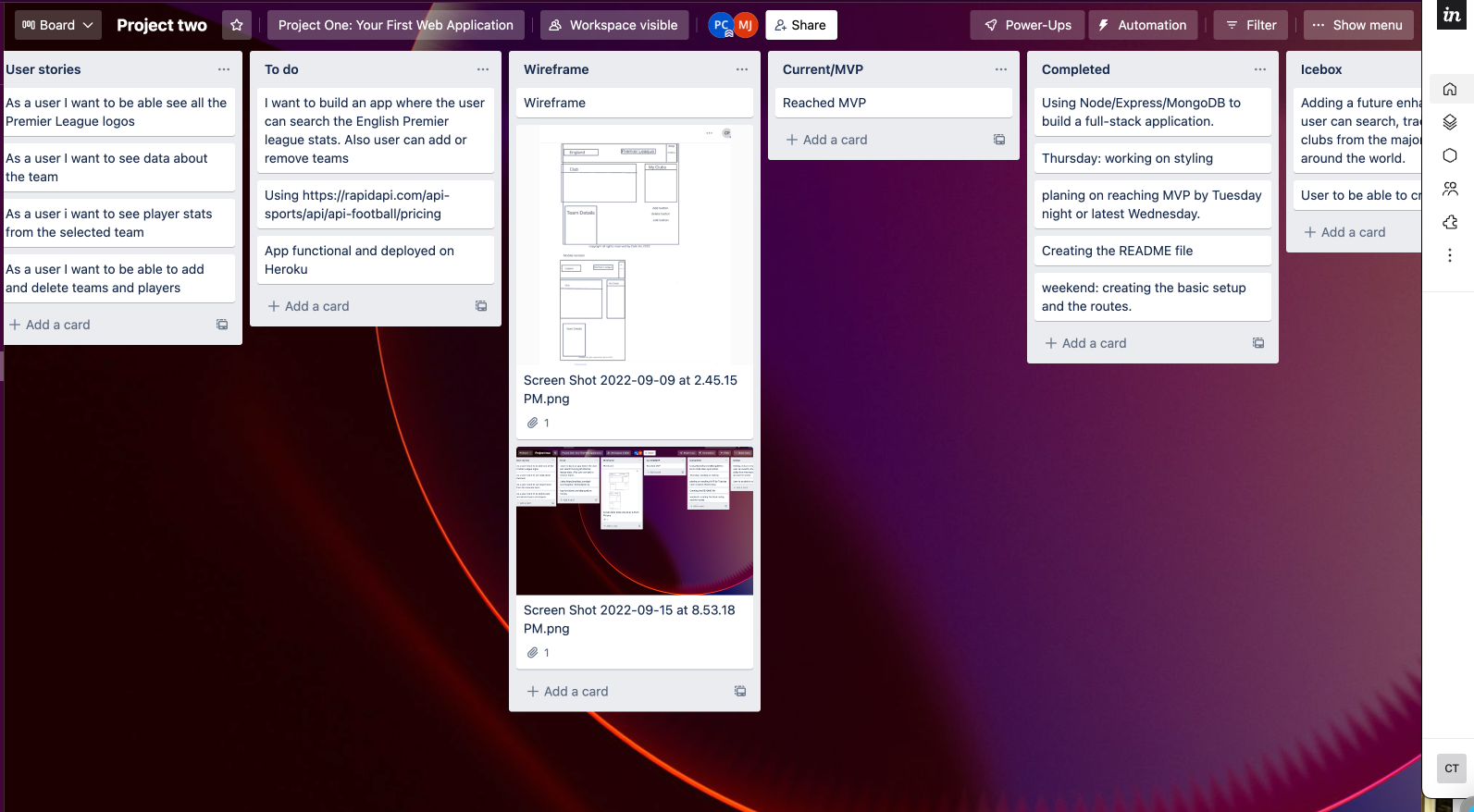Open User stories list actions menu

pos(224,69)
